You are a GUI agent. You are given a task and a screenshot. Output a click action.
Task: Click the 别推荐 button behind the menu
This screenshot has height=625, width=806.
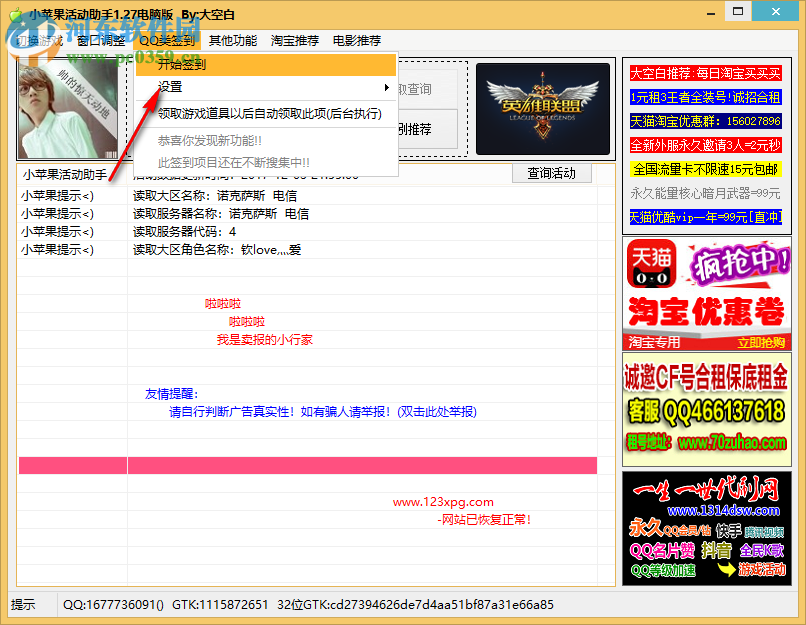pyautogui.click(x=428, y=129)
